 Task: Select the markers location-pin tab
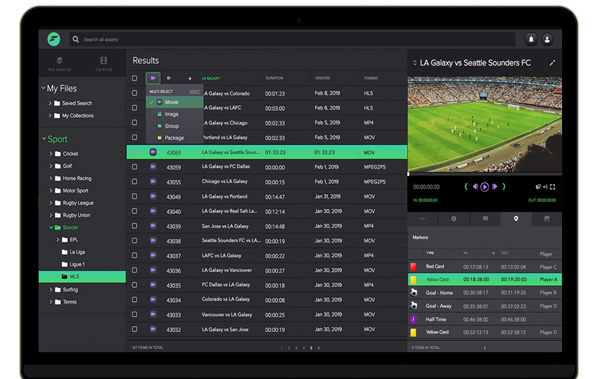pos(516,219)
